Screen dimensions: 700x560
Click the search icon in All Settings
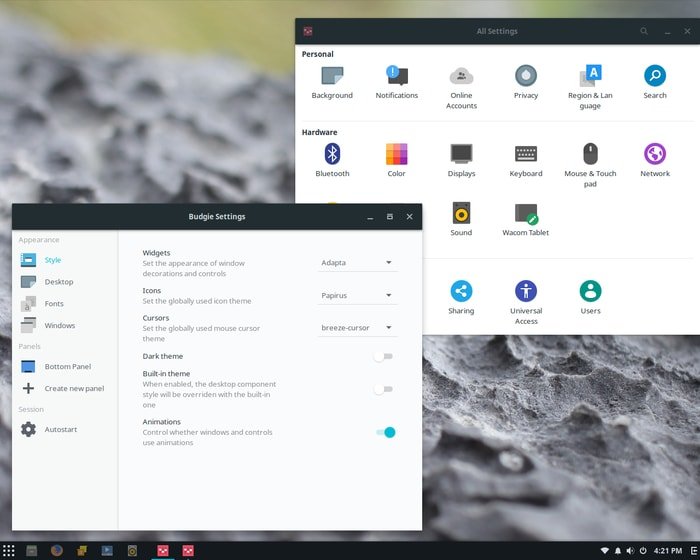tap(645, 31)
